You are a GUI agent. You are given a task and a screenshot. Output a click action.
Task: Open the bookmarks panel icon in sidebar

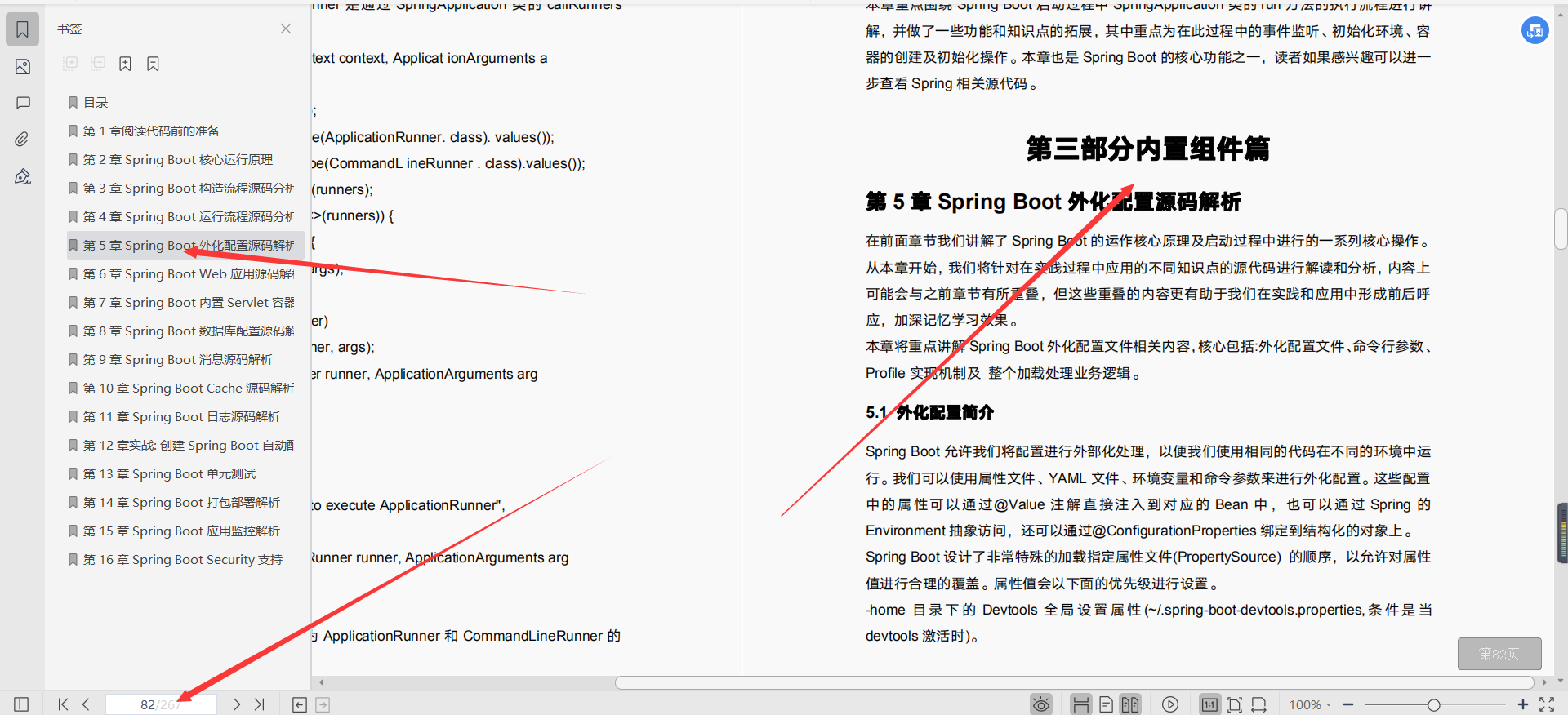pos(22,29)
